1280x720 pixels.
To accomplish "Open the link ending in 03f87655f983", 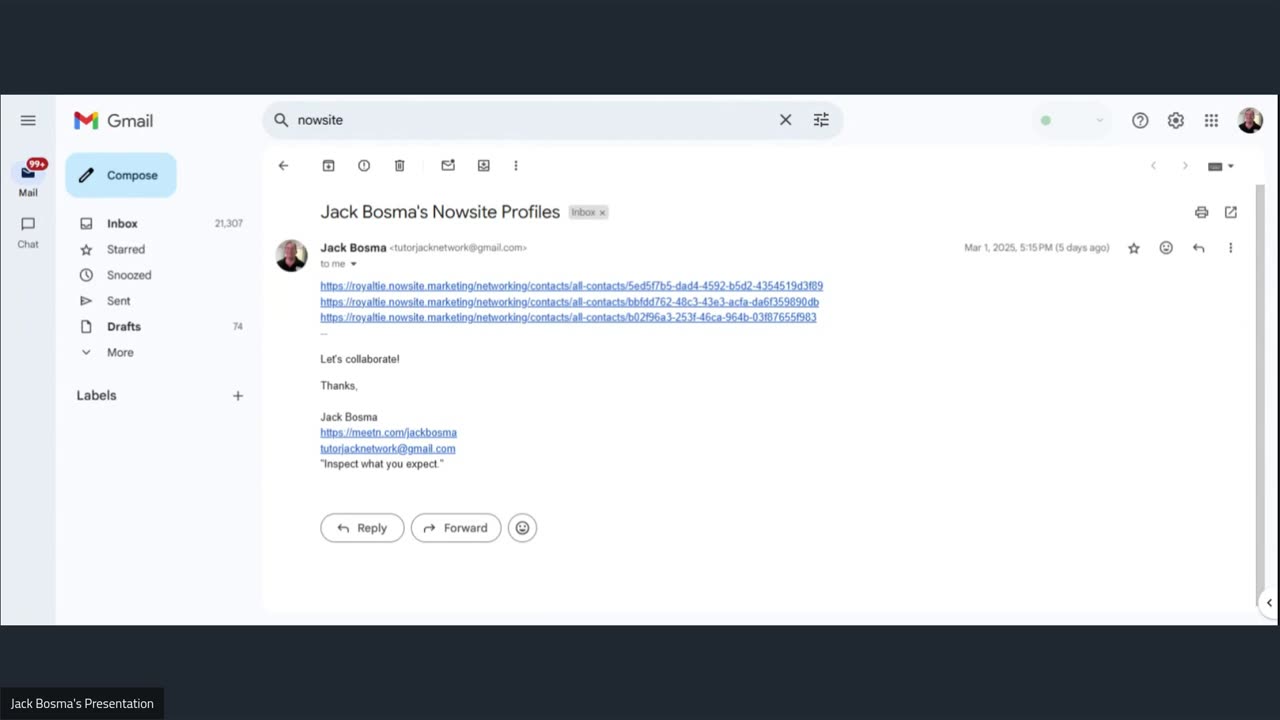I will tap(568, 317).
